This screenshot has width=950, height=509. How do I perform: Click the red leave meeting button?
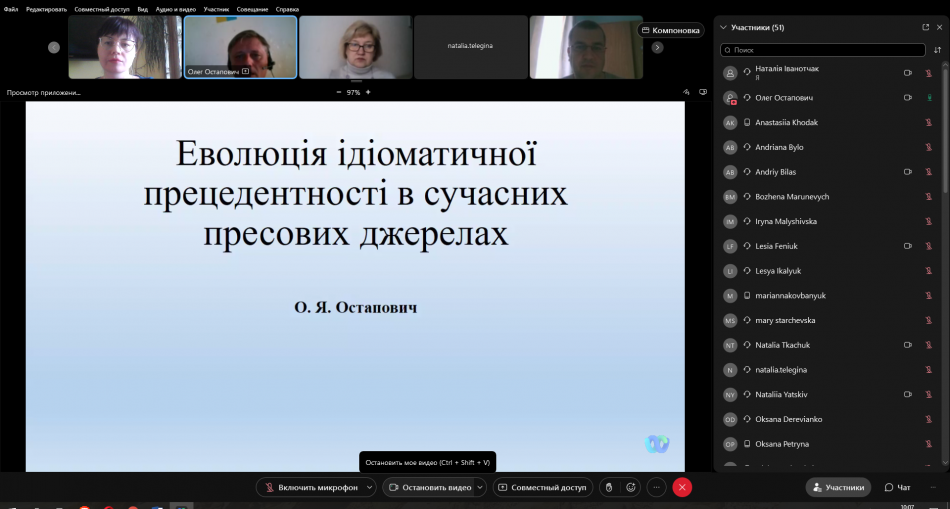click(682, 487)
